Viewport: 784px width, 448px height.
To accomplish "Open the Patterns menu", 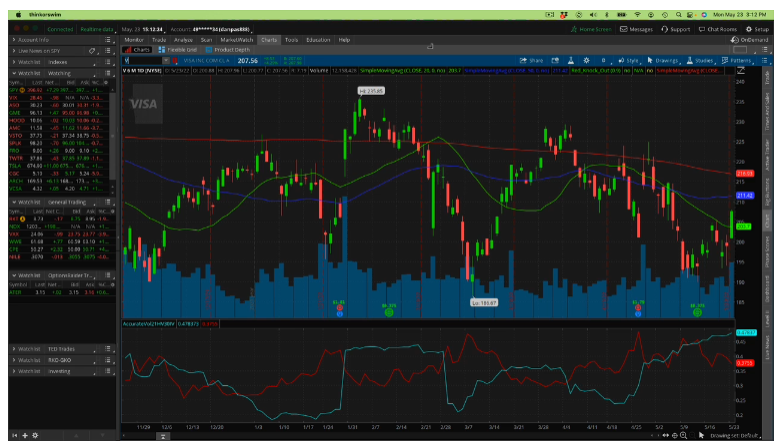I will [736, 60].
